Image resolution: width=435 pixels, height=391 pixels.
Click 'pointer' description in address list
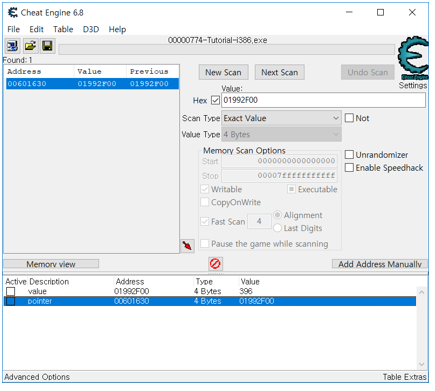coord(40,301)
